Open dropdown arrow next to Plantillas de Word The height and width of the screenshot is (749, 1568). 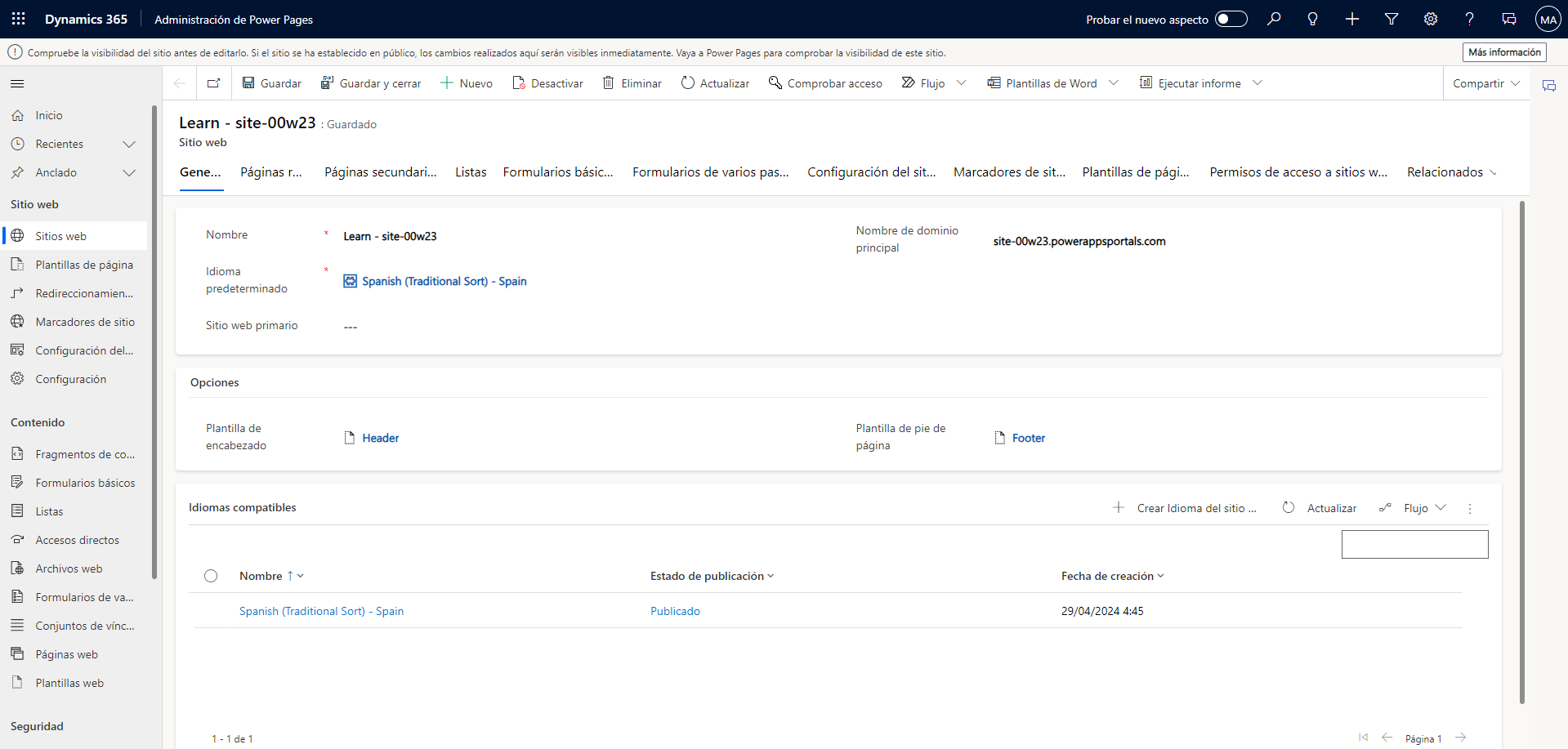tap(1114, 82)
